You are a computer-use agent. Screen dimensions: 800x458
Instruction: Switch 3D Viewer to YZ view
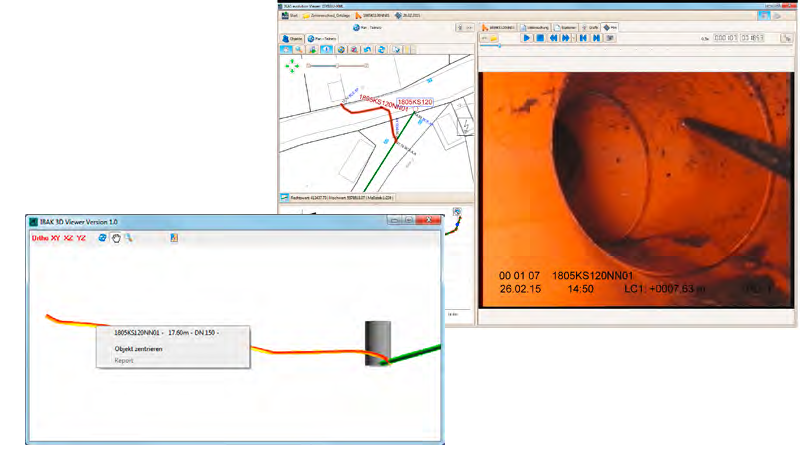pyautogui.click(x=81, y=238)
